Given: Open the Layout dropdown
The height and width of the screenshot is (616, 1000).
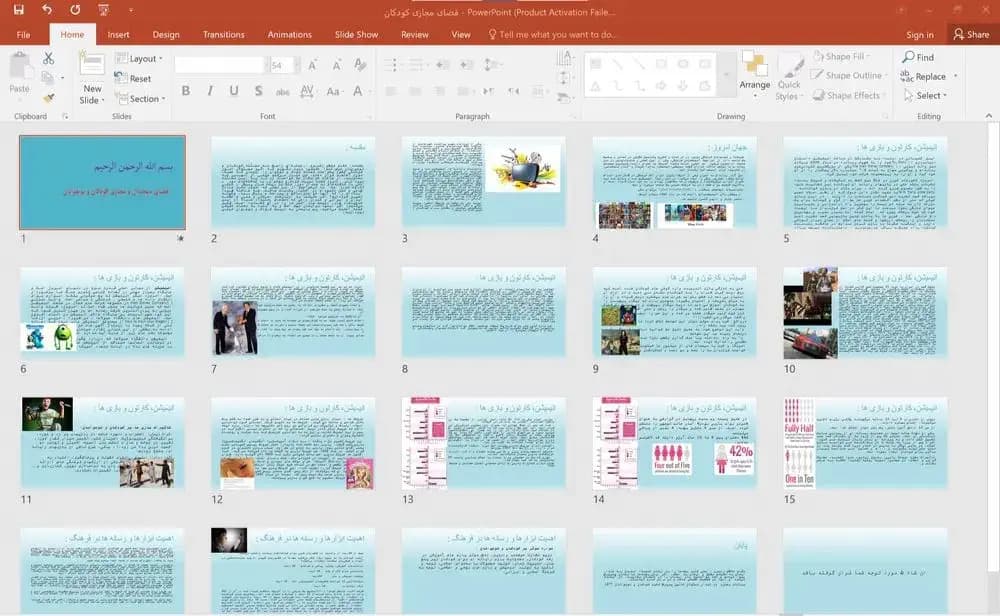Looking at the screenshot, I should coord(138,59).
